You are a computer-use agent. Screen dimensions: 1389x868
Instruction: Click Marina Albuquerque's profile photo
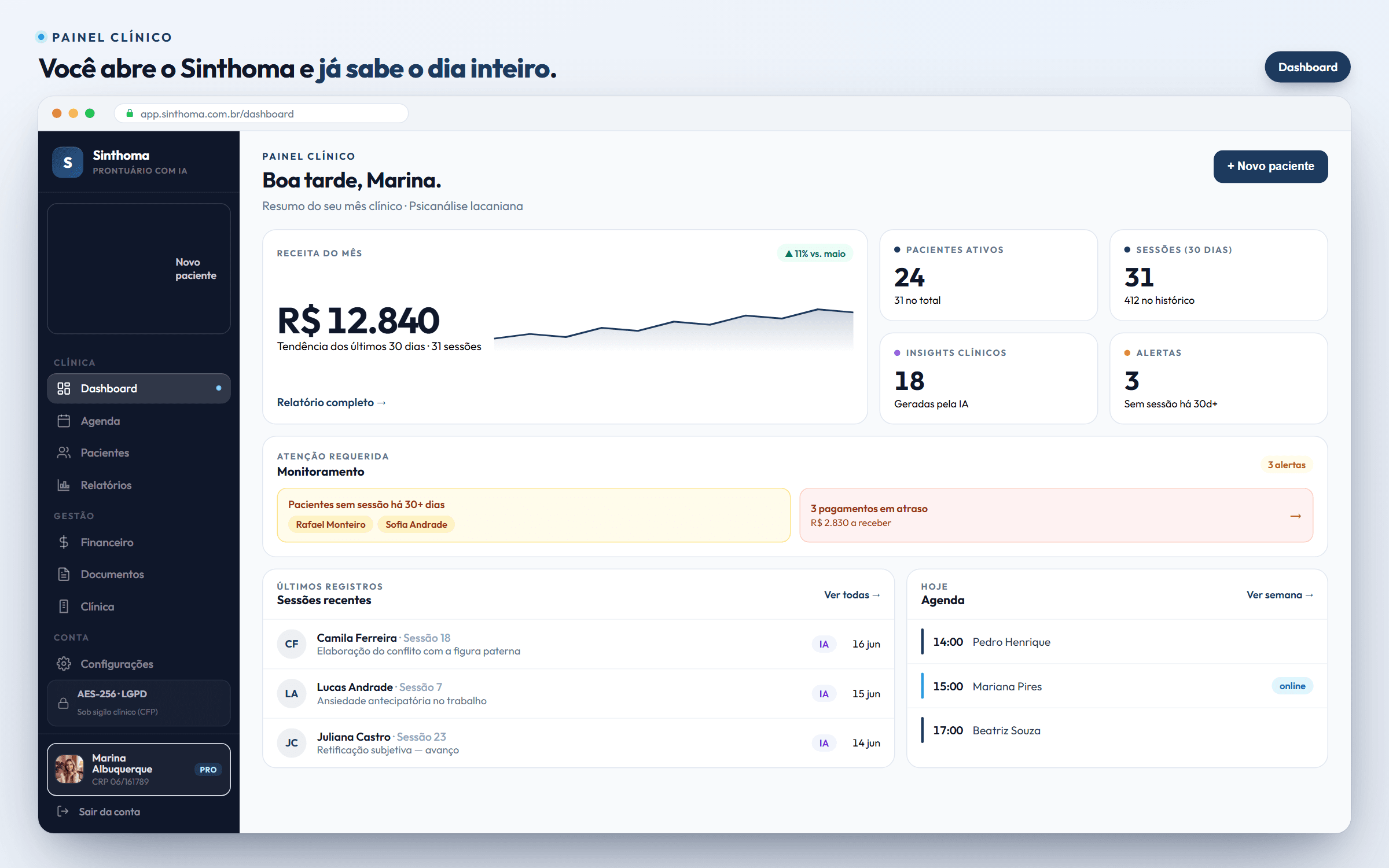coord(69,769)
